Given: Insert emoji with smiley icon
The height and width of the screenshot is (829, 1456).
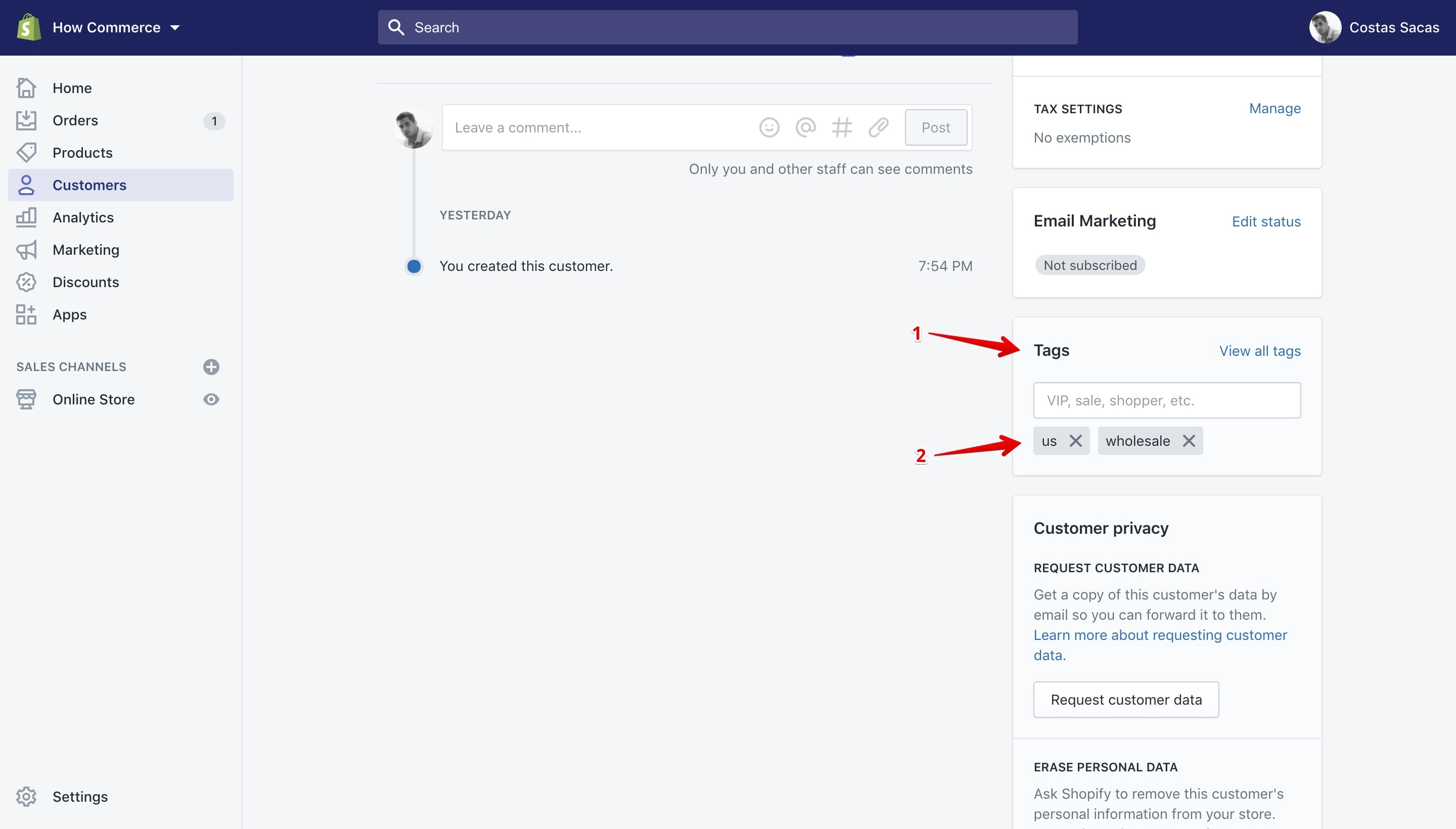Looking at the screenshot, I should [x=769, y=127].
